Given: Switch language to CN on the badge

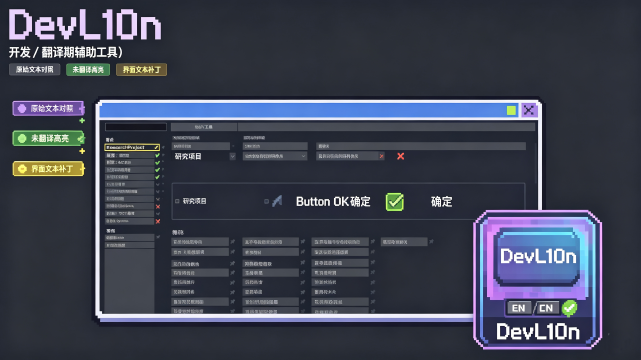Looking at the screenshot, I should click(546, 308).
